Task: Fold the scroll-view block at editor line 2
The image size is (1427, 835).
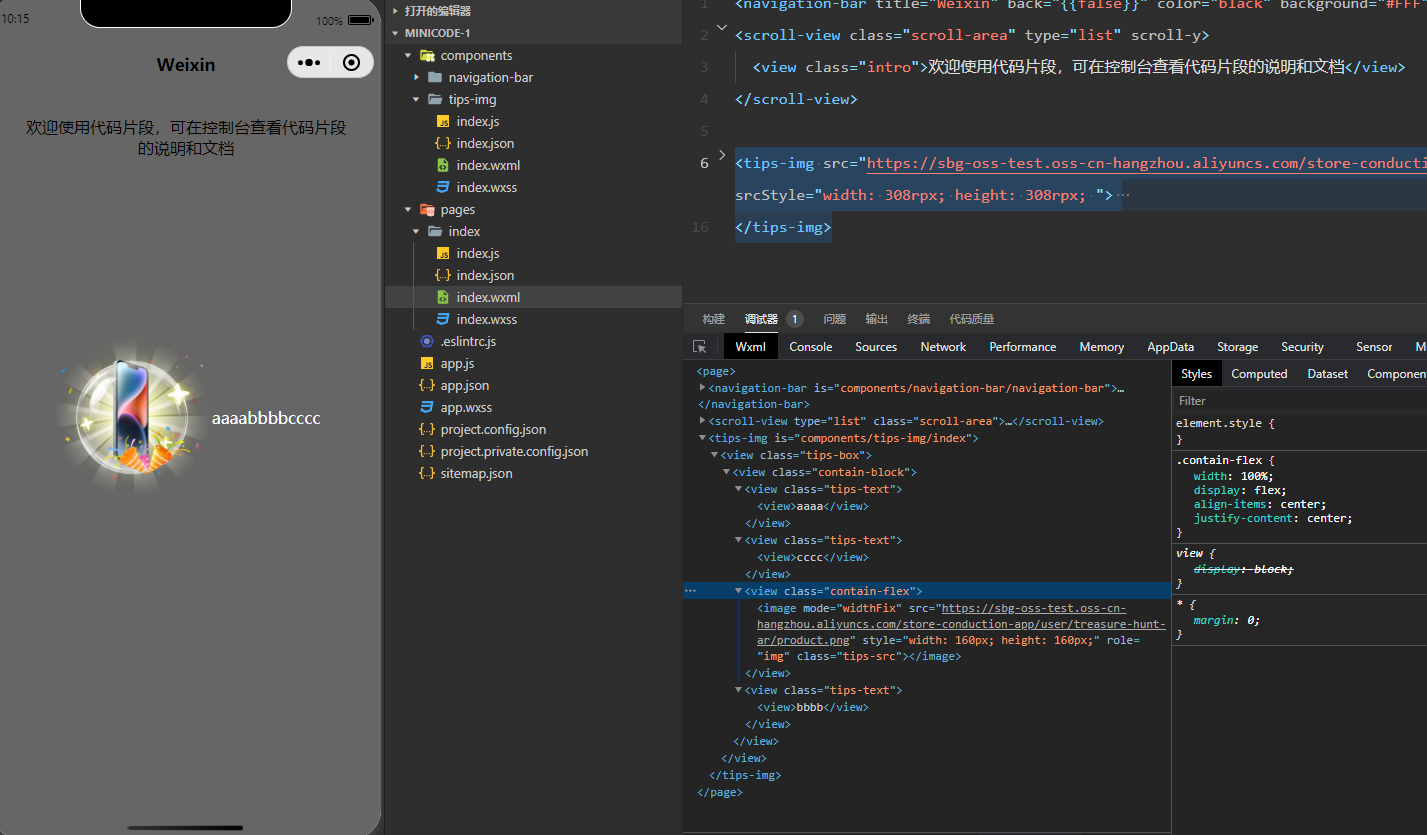Action: [722, 28]
